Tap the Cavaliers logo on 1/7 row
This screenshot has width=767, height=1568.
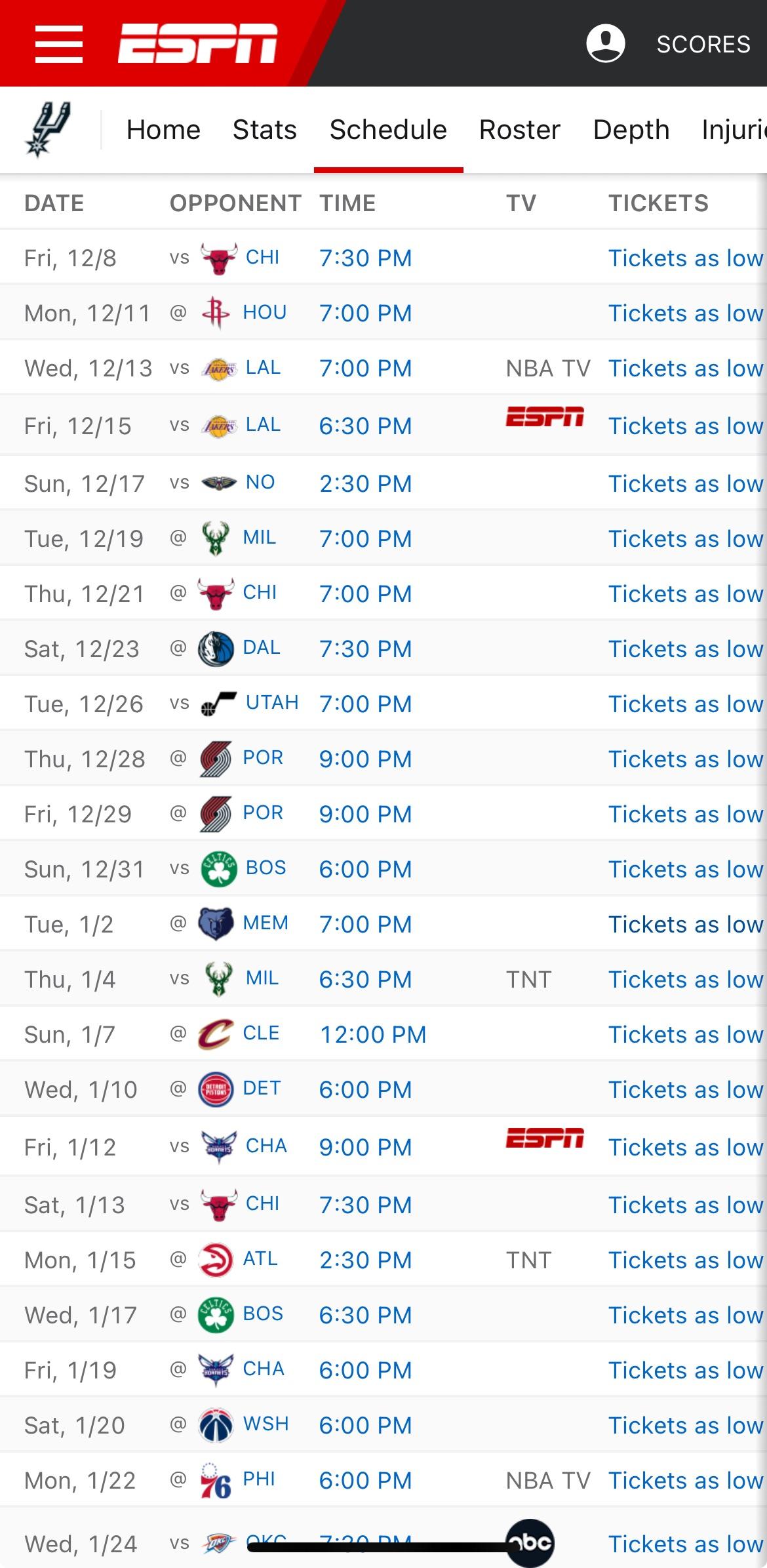pyautogui.click(x=216, y=1034)
